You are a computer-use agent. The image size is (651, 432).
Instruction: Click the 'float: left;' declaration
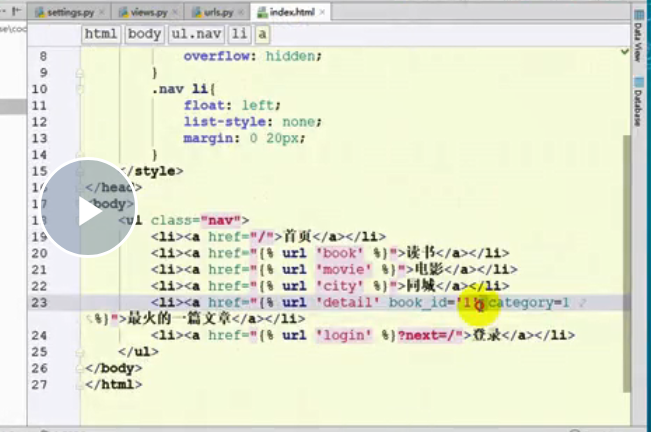(x=232, y=106)
